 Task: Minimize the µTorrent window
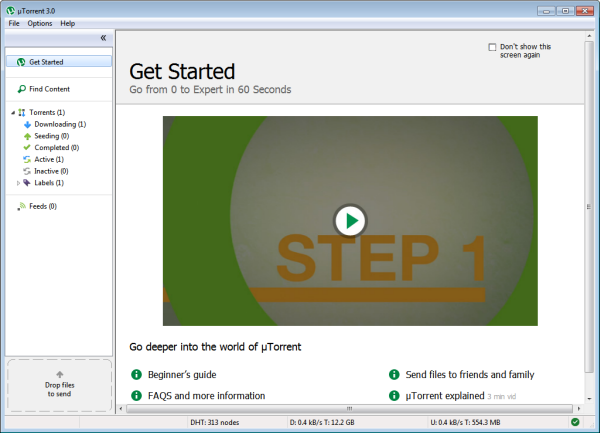coord(546,11)
